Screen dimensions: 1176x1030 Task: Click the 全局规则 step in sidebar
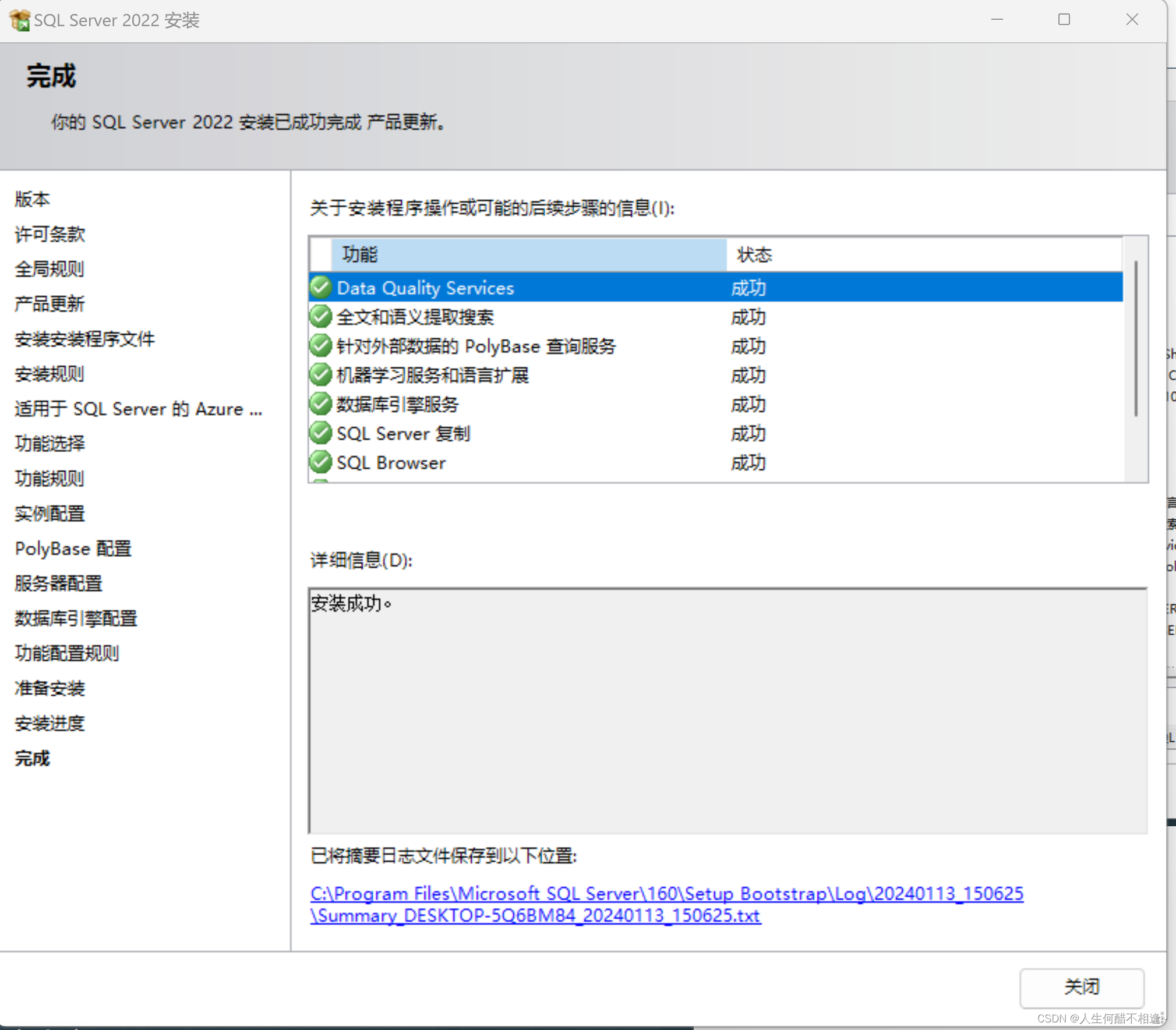pos(50,269)
